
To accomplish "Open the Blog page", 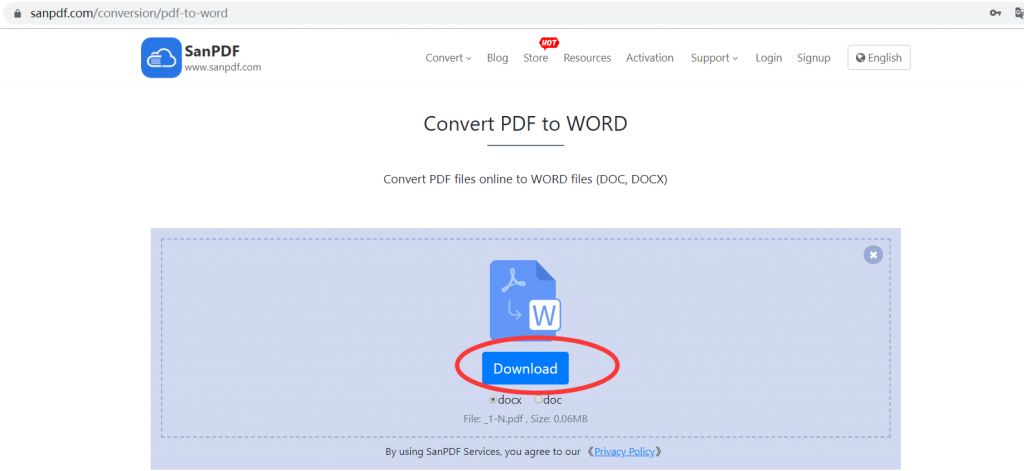I will pos(497,58).
